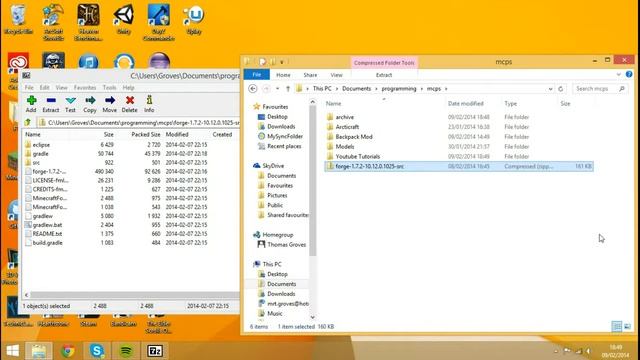The height and width of the screenshot is (360, 640).
Task: Open Help menu in 7-Zip
Action: coord(129,88)
